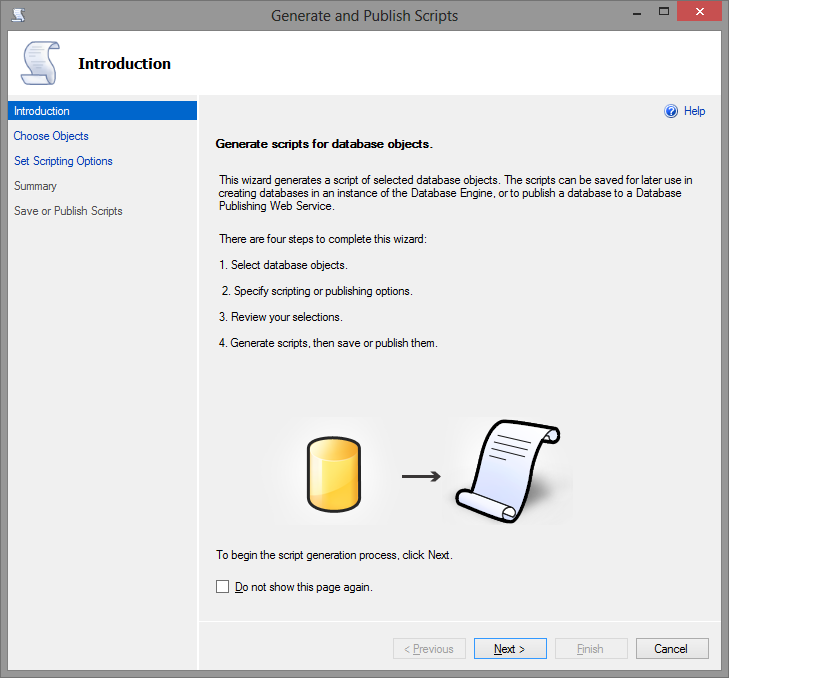This screenshot has height=678, width=819.
Task: Minimize the Generate and Publish Scripts window
Action: [637, 13]
